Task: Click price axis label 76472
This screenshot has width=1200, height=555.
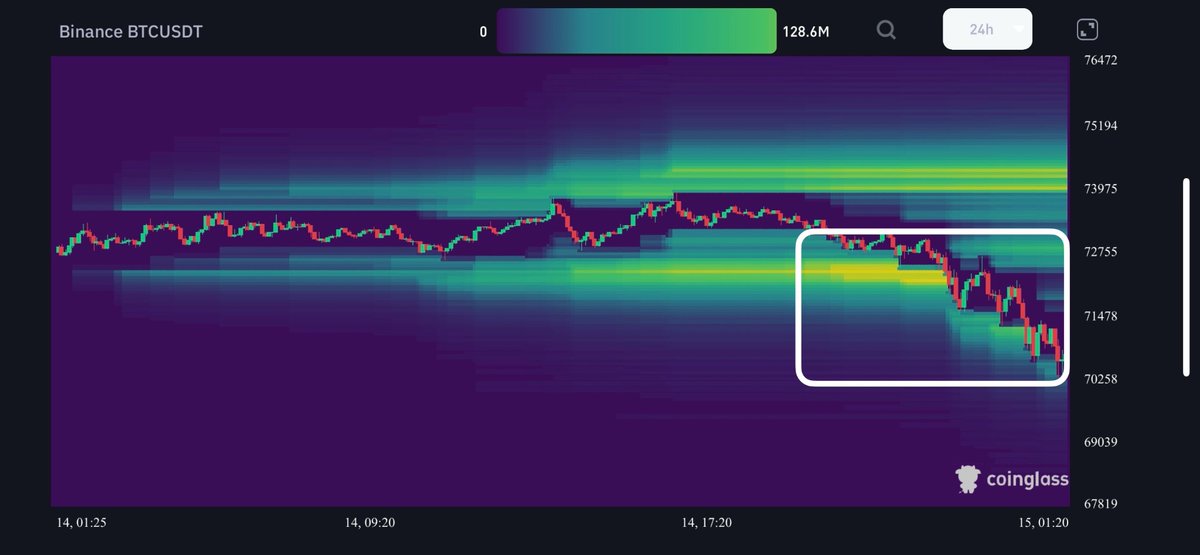Action: 1100,61
